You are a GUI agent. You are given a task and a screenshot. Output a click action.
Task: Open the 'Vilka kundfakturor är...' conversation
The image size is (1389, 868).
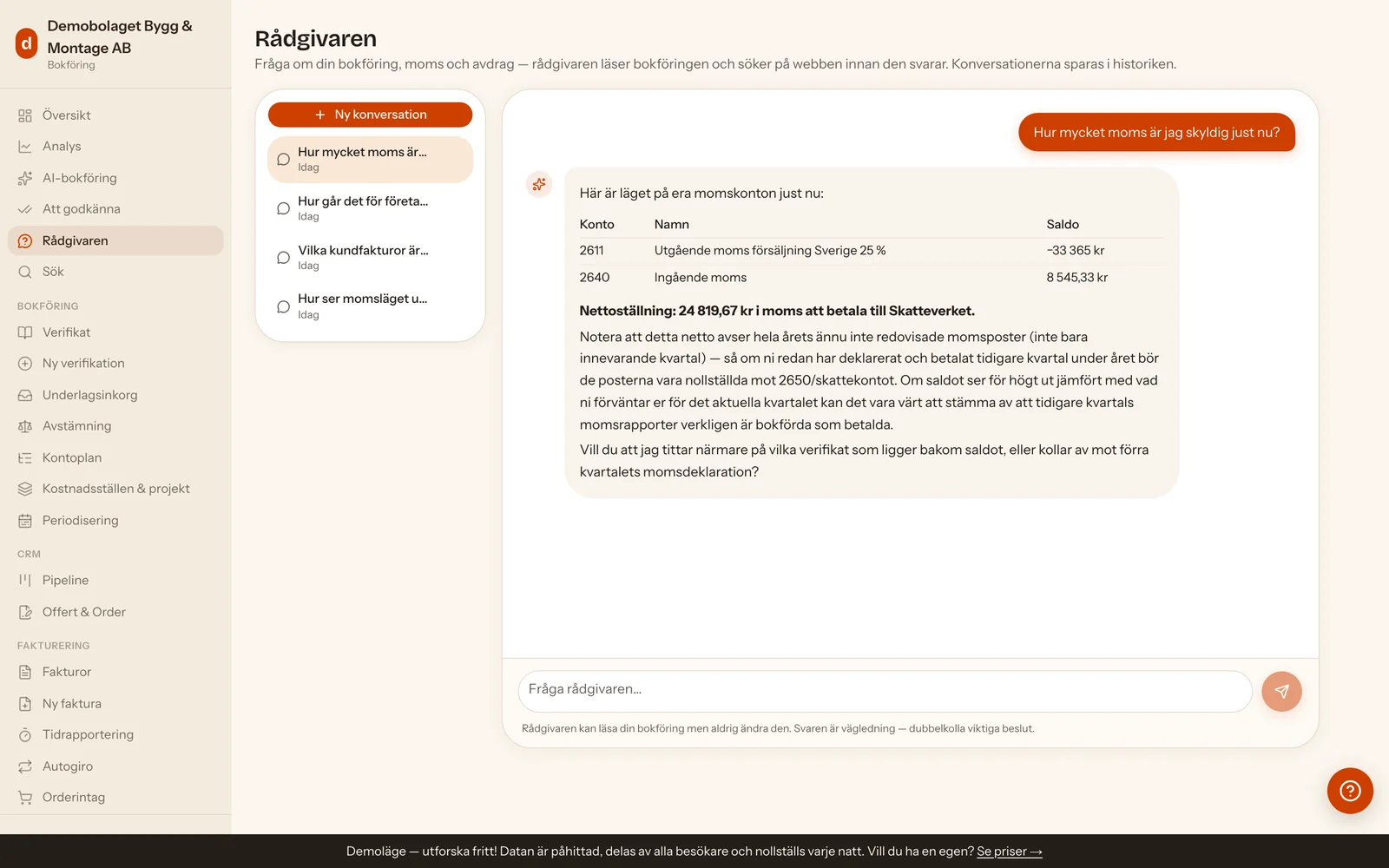tap(371, 258)
